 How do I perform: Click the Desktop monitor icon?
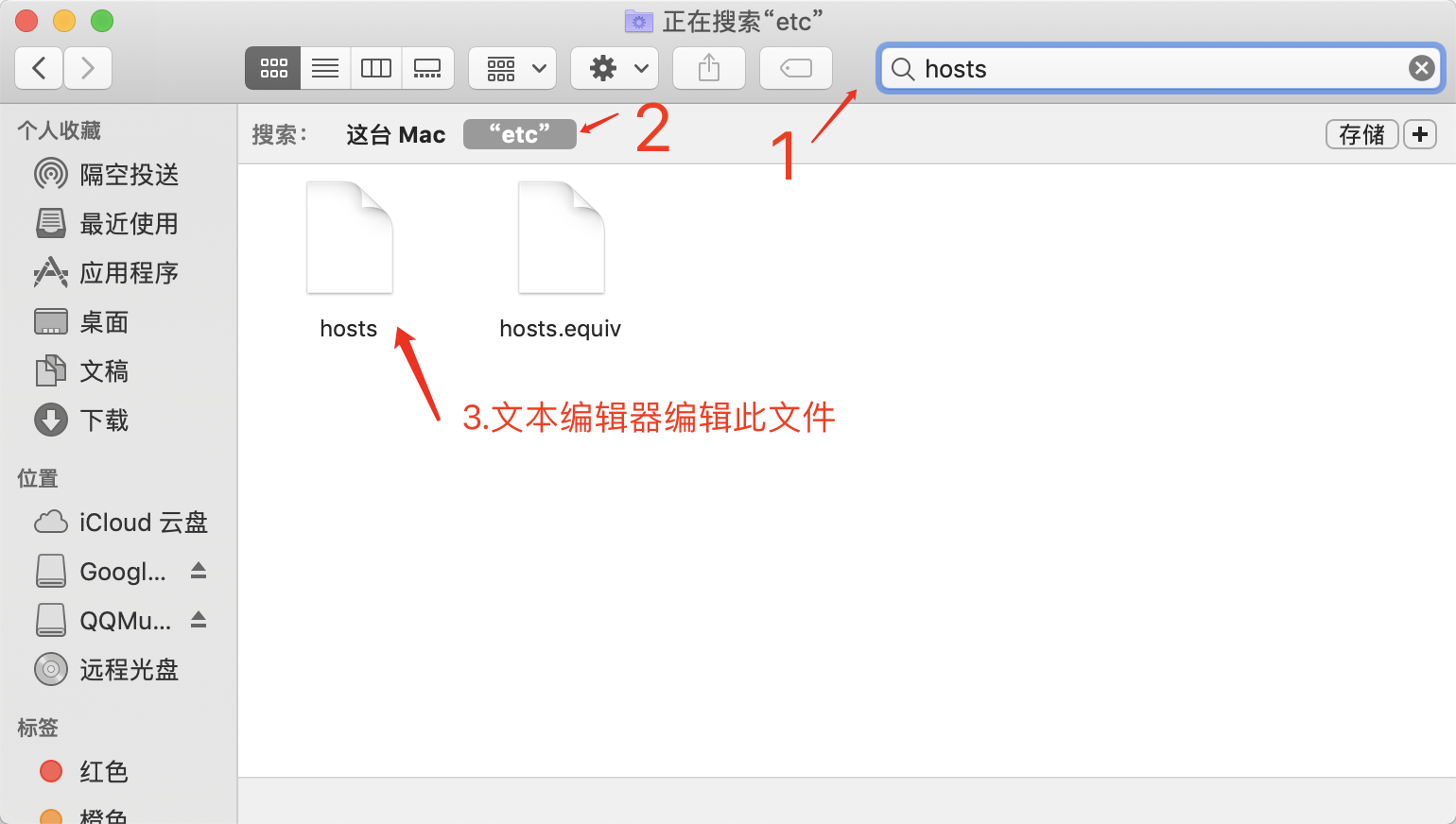[x=51, y=321]
